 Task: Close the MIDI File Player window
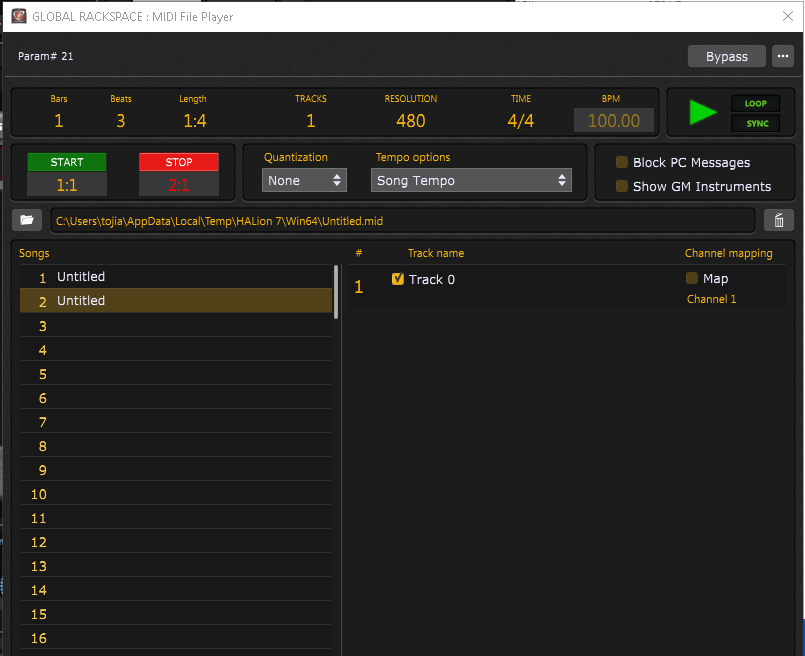point(788,16)
